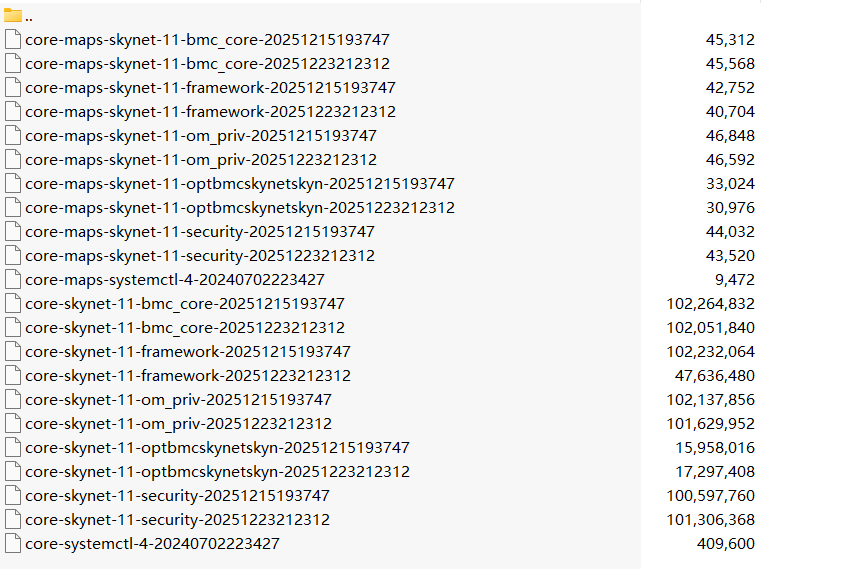Select file core-maps-skynet-11-bmc_core-20251223212312
842x569 pixels.
(x=207, y=64)
